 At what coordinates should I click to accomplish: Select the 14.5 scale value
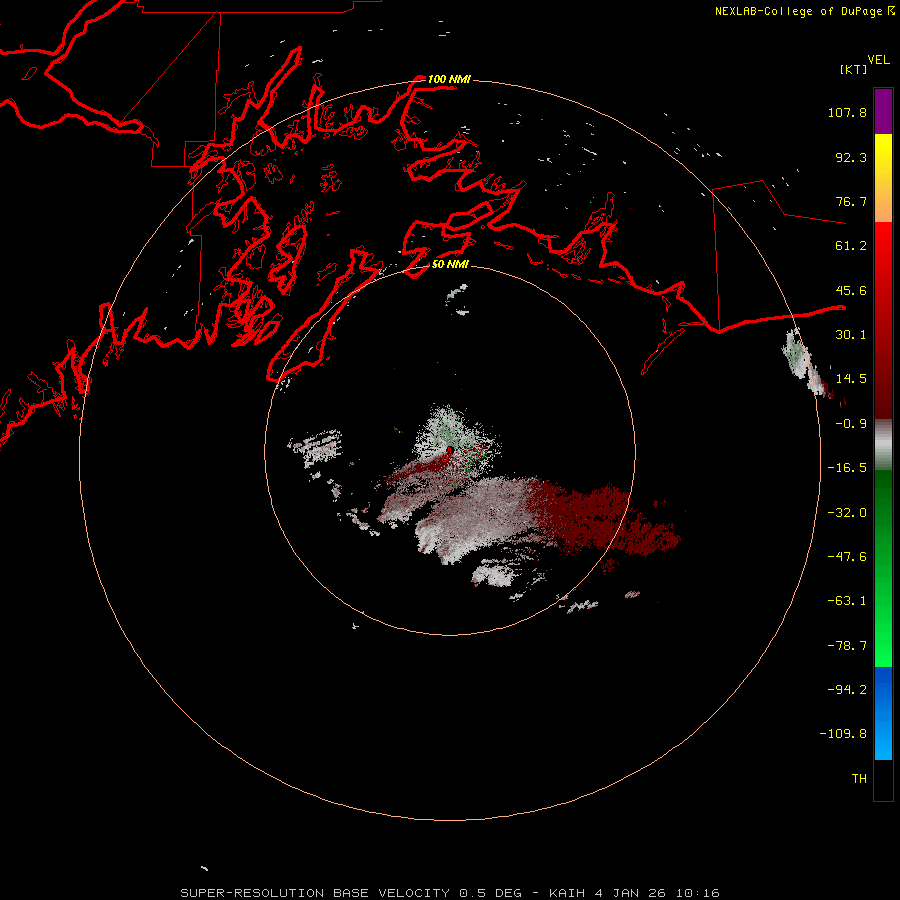[x=851, y=379]
